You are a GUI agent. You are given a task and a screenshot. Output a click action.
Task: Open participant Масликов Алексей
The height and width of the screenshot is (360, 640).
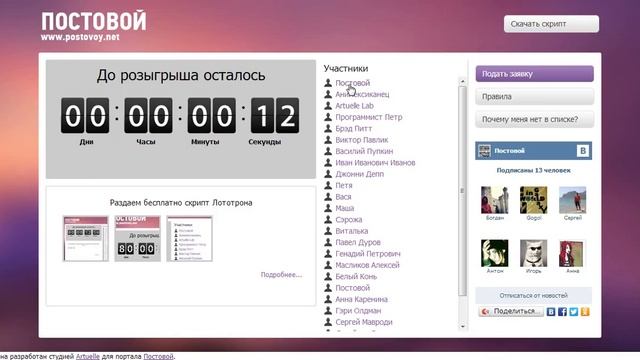click(x=367, y=265)
